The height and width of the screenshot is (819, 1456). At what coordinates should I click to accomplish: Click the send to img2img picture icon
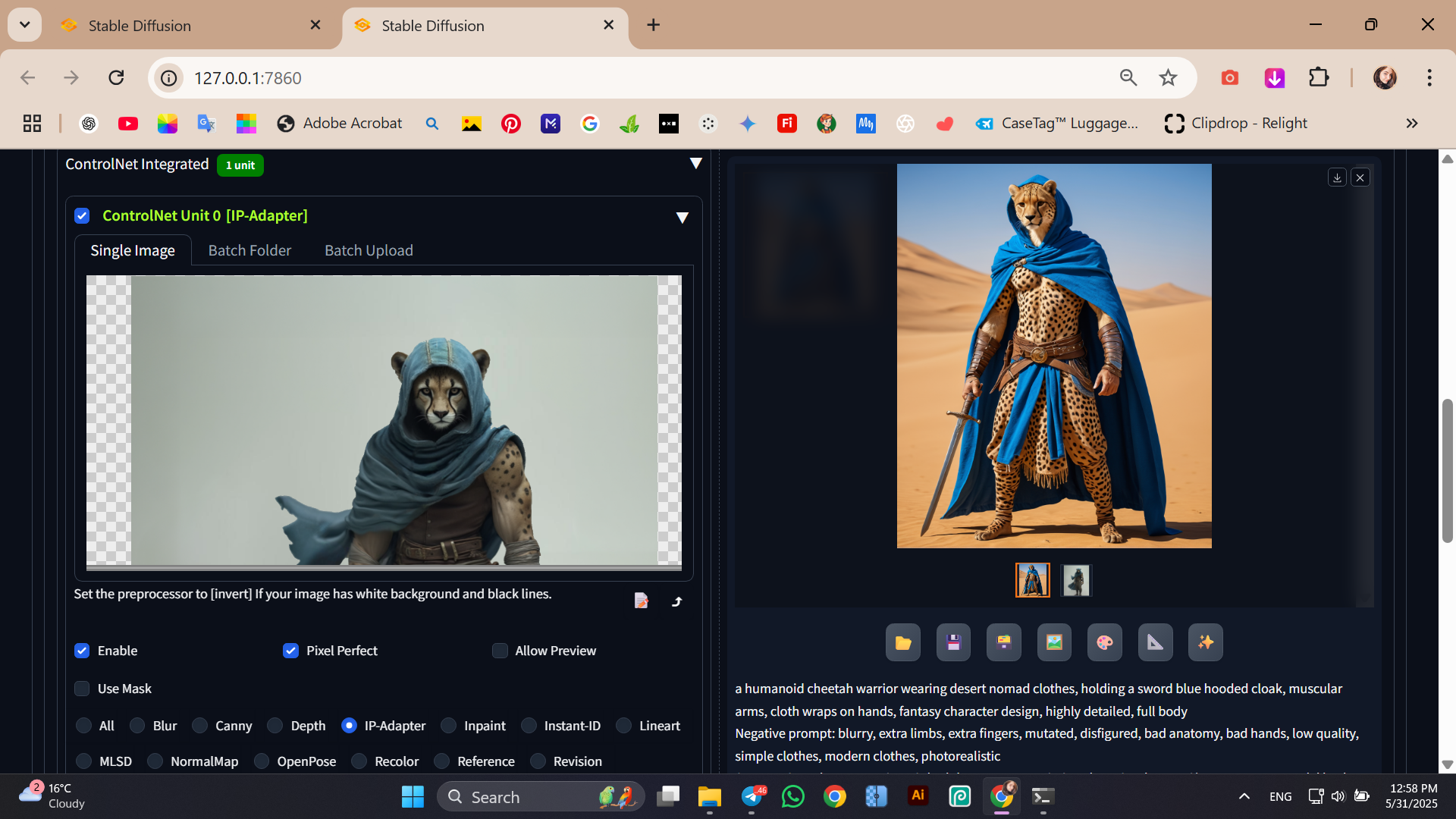[x=1054, y=643]
